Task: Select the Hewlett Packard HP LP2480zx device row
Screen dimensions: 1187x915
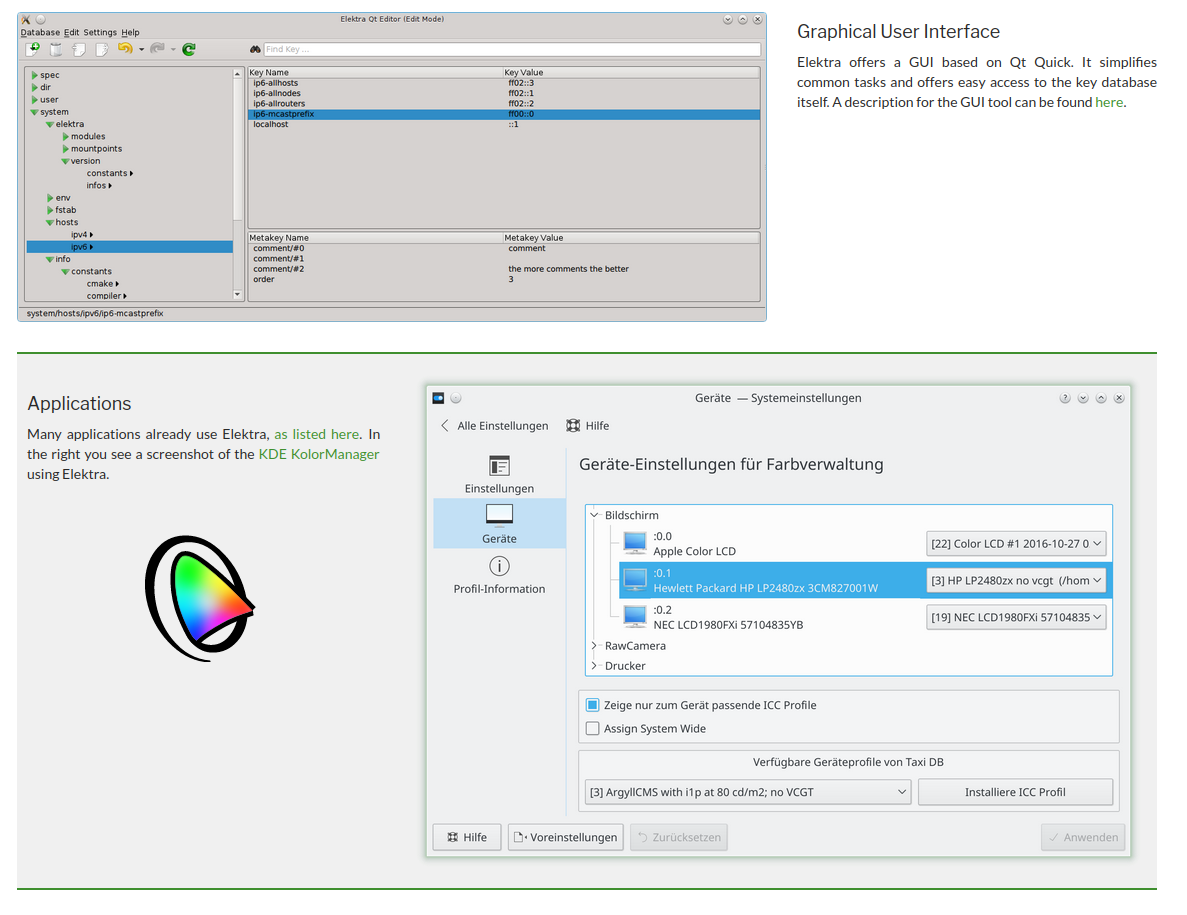Action: 865,580
